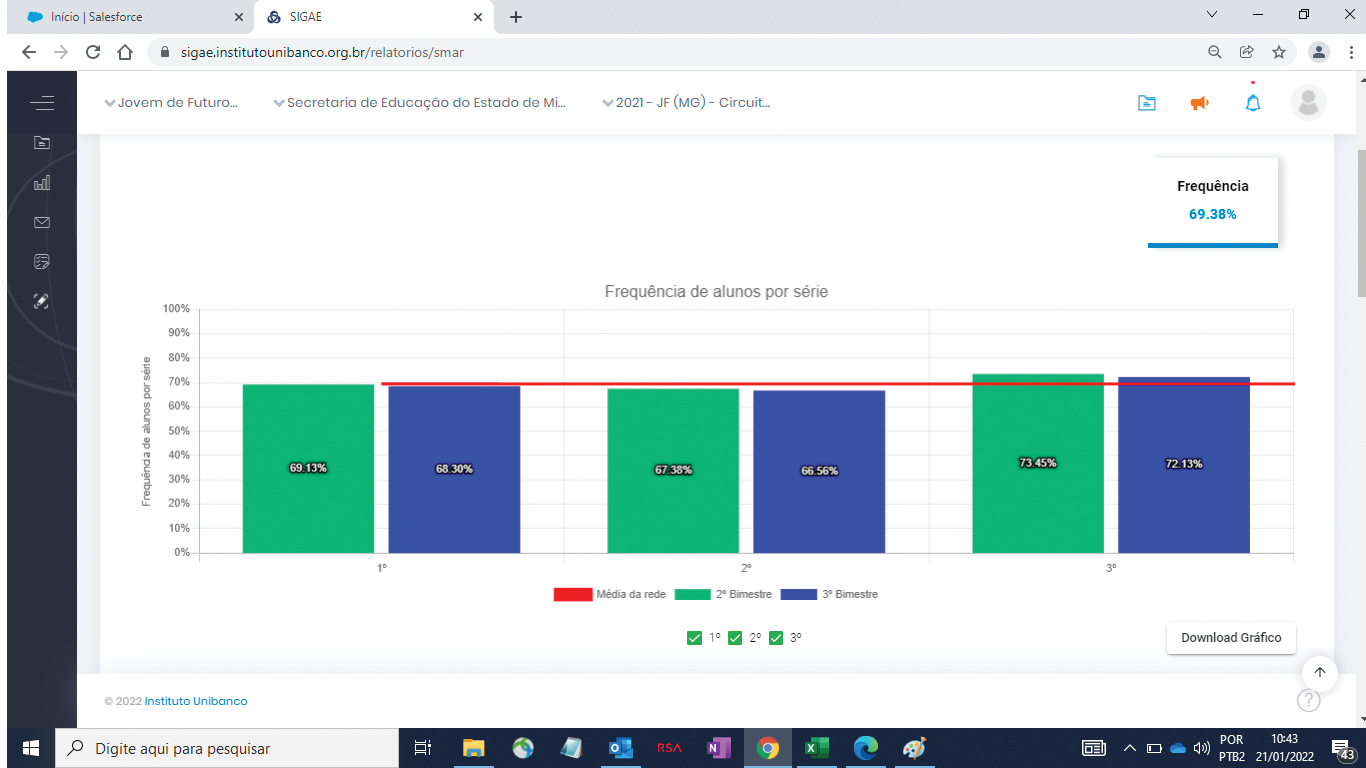This screenshot has height=768, width=1366.
Task: Click the zoom magnifier icon in address bar
Action: point(1215,52)
